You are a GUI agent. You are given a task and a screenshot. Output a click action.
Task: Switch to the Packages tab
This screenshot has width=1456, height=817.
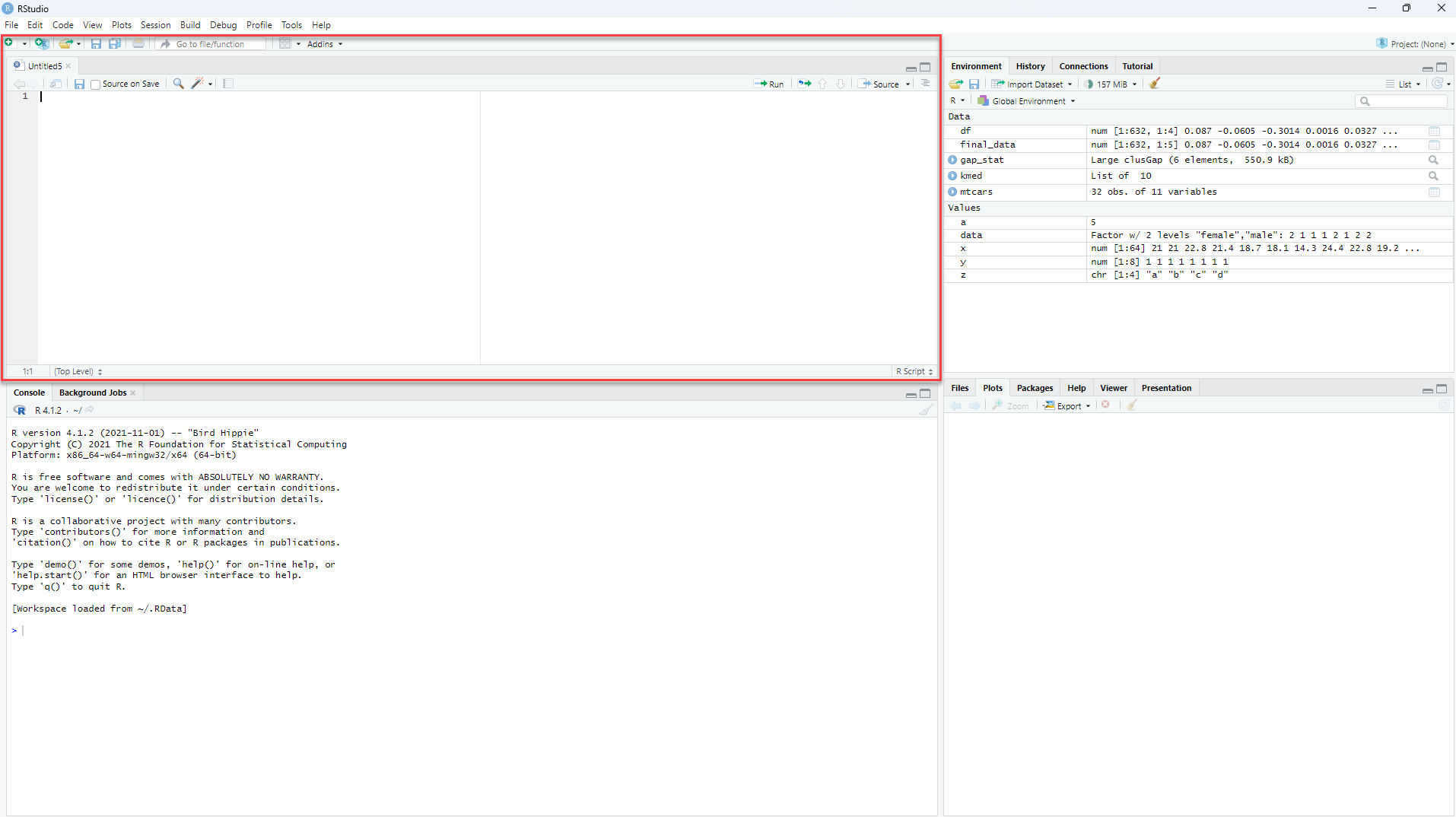tap(1035, 388)
